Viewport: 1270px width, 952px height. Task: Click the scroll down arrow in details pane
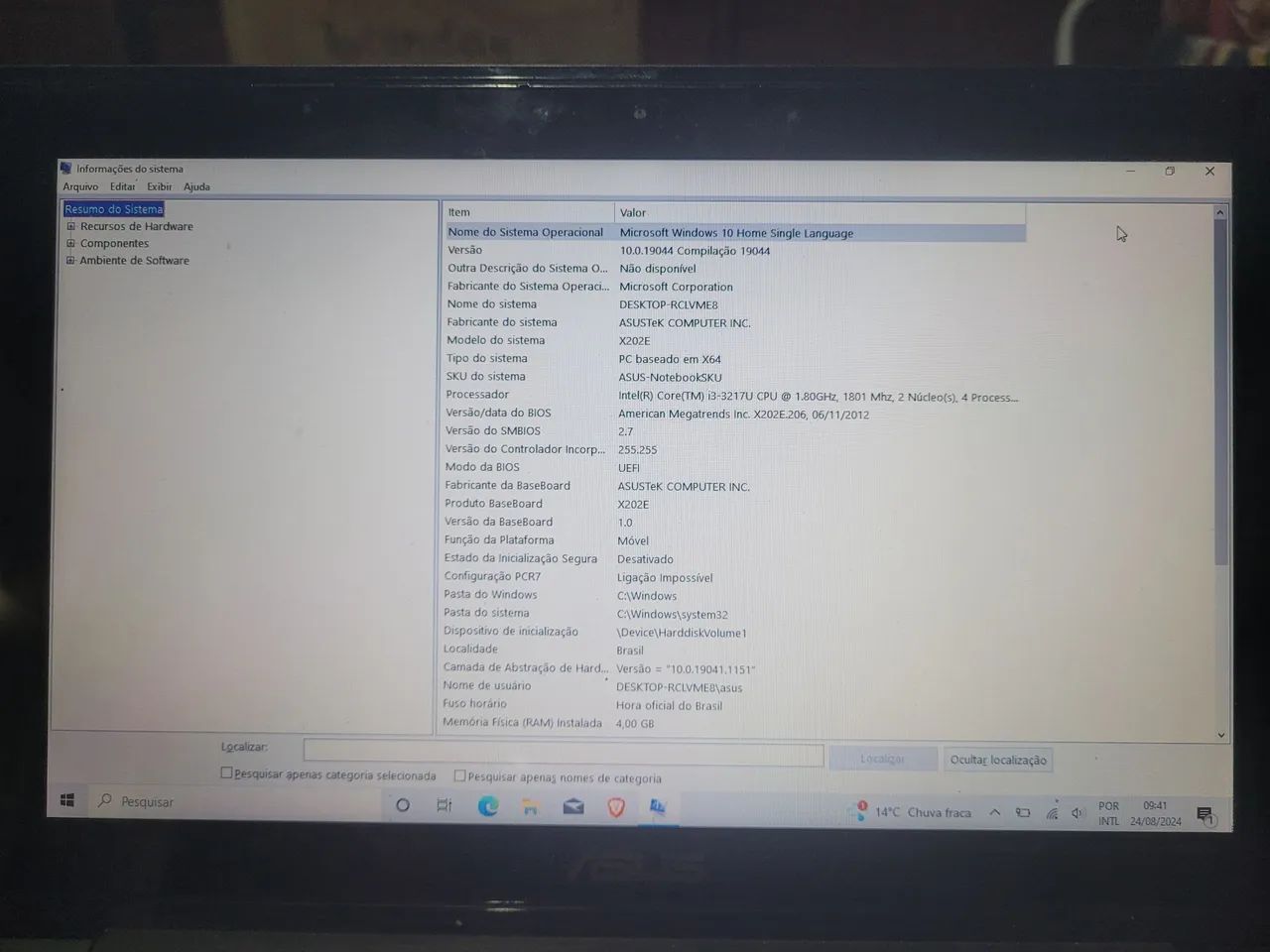1221,735
